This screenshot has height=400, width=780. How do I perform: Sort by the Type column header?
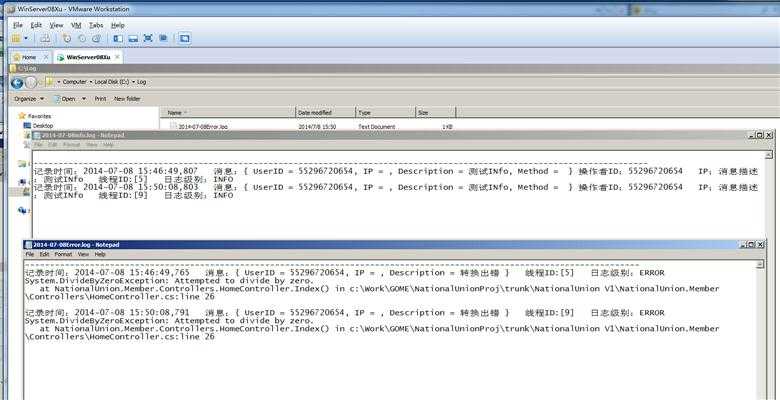pos(386,113)
